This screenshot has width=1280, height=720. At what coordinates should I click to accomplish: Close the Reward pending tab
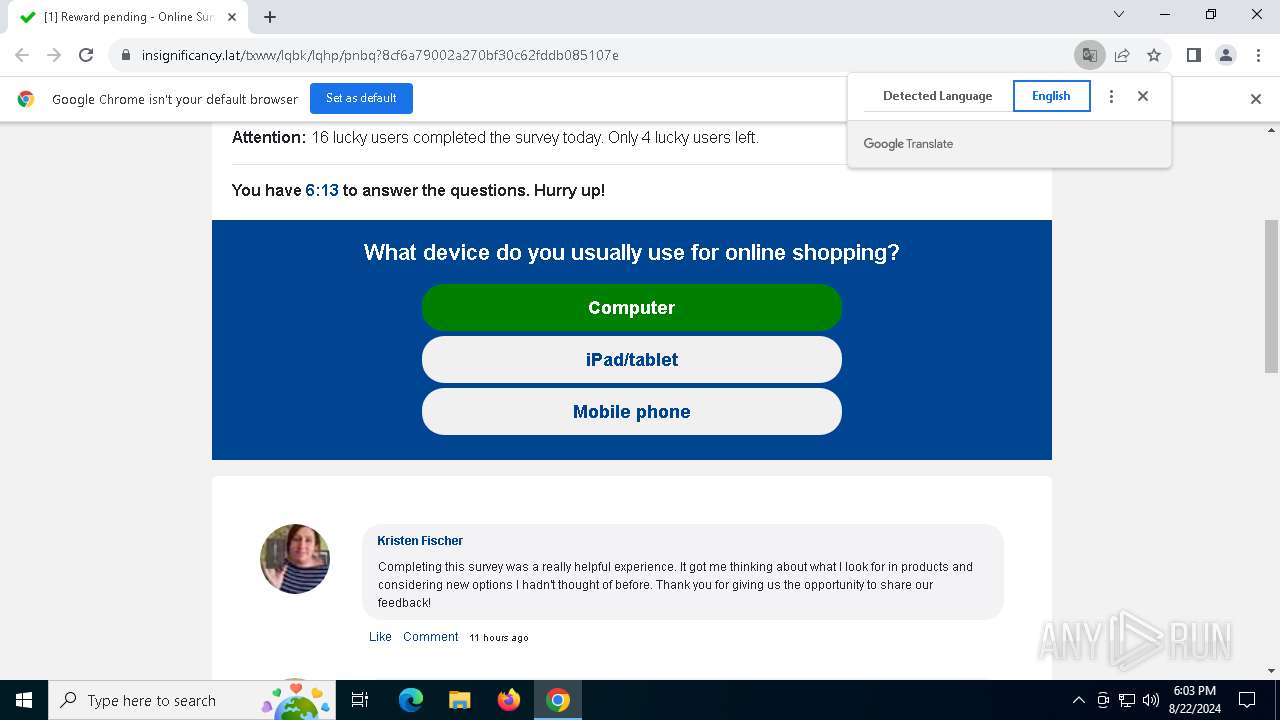(233, 17)
